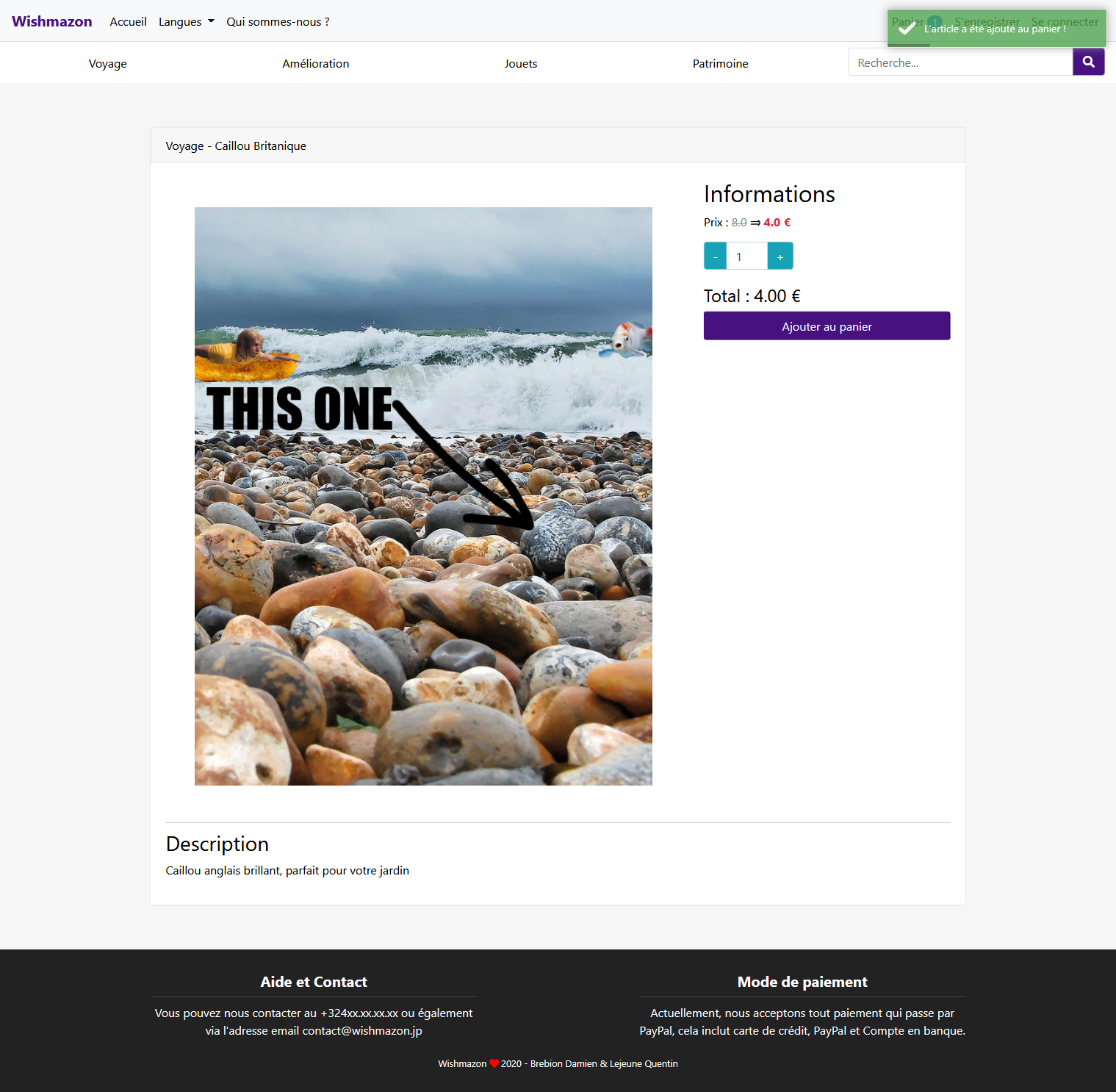Select contact@wishmazon.jp email text
Image resolution: width=1116 pixels, height=1092 pixels.
(362, 1030)
